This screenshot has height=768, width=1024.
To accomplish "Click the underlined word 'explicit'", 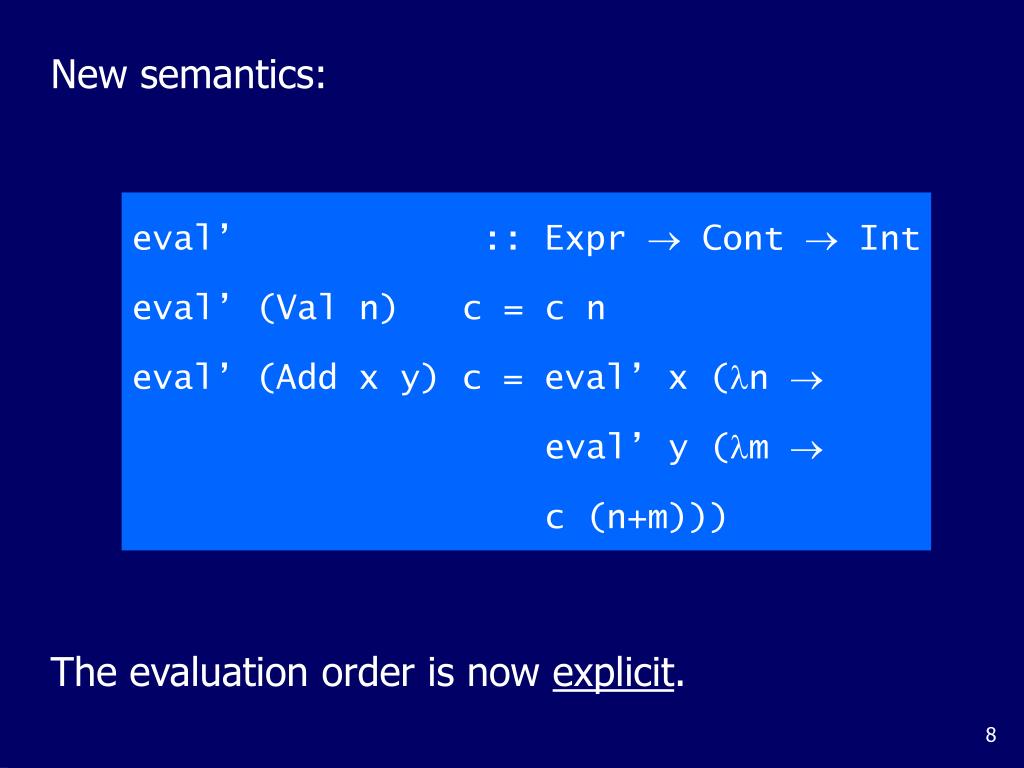I will pos(613,673).
